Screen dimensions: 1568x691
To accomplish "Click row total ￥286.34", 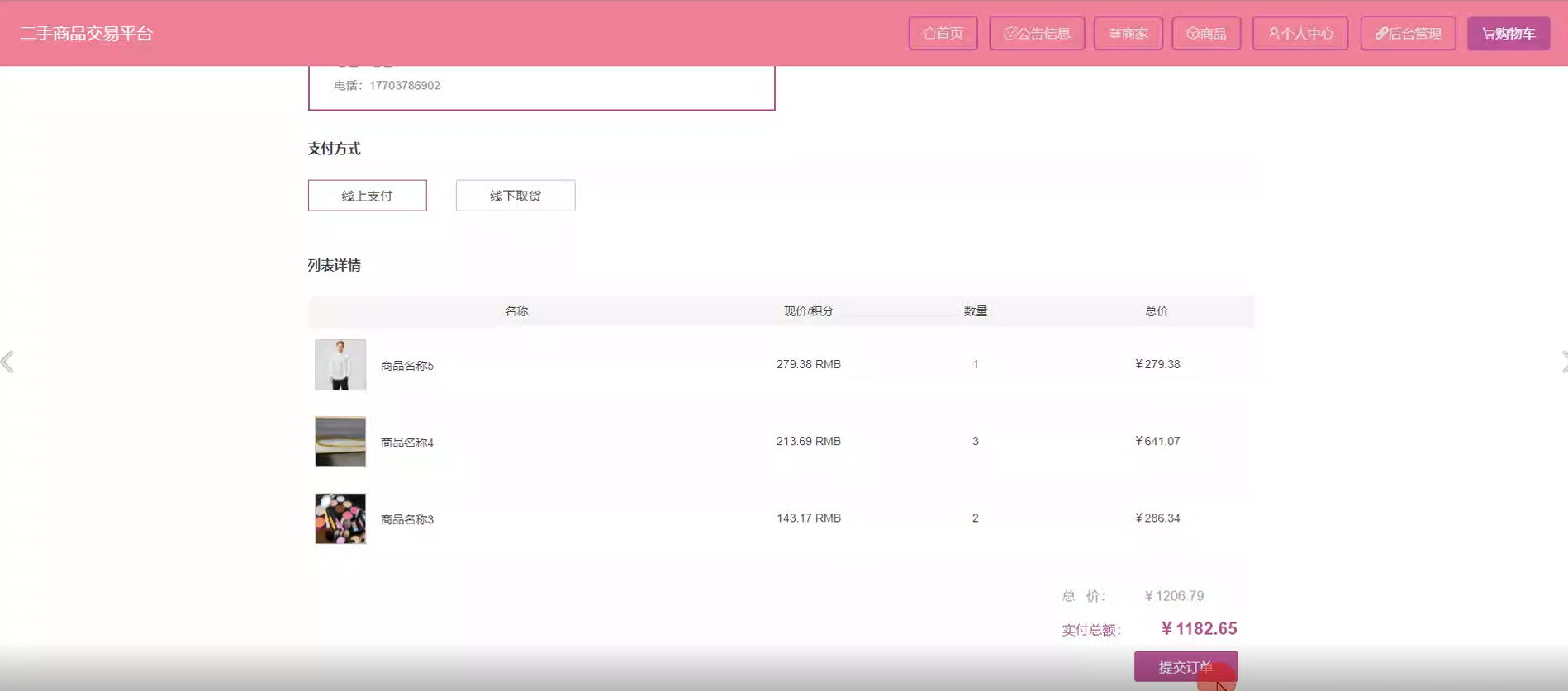I will 1157,518.
